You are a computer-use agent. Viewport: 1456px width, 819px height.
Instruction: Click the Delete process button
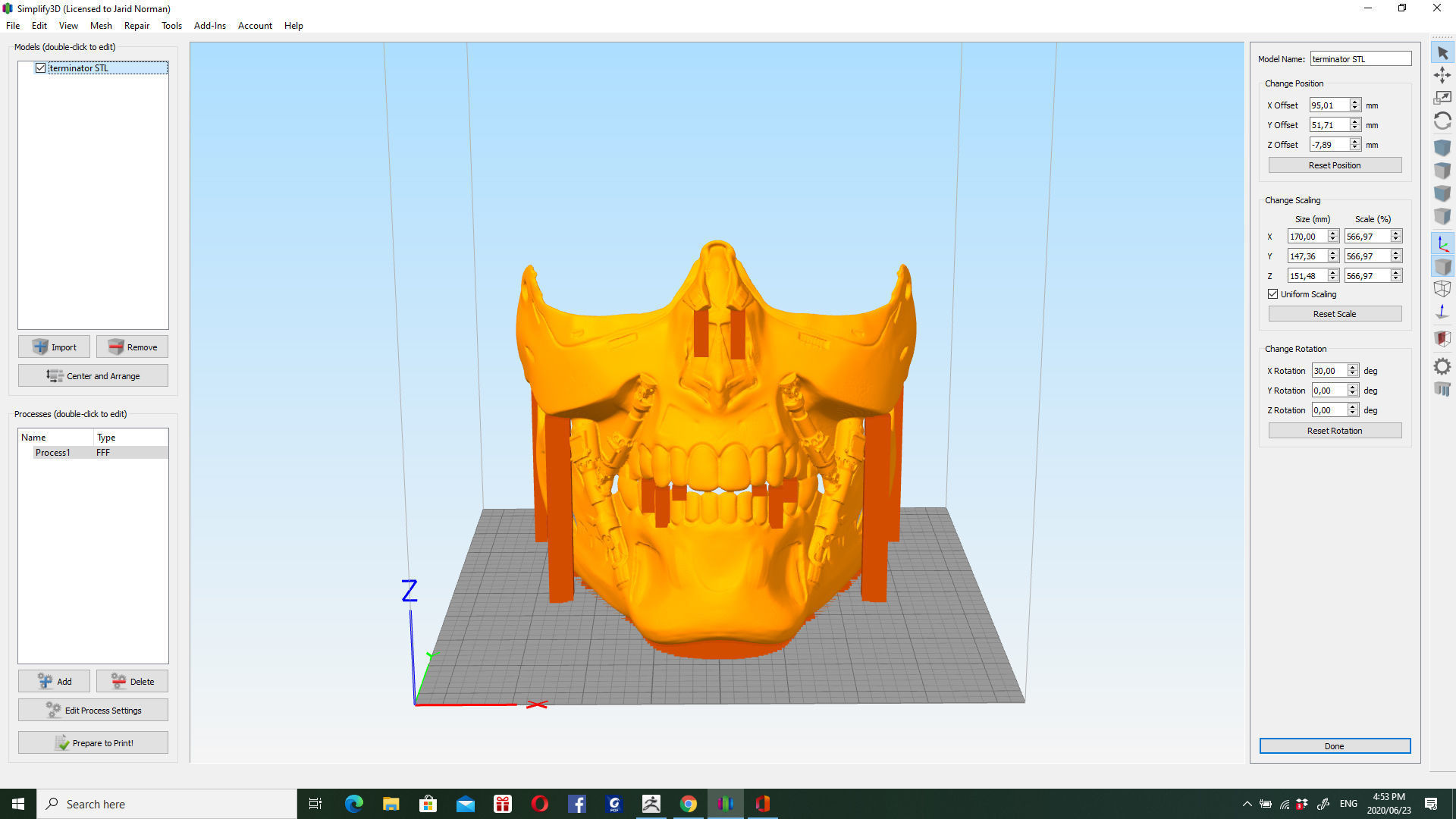point(132,682)
